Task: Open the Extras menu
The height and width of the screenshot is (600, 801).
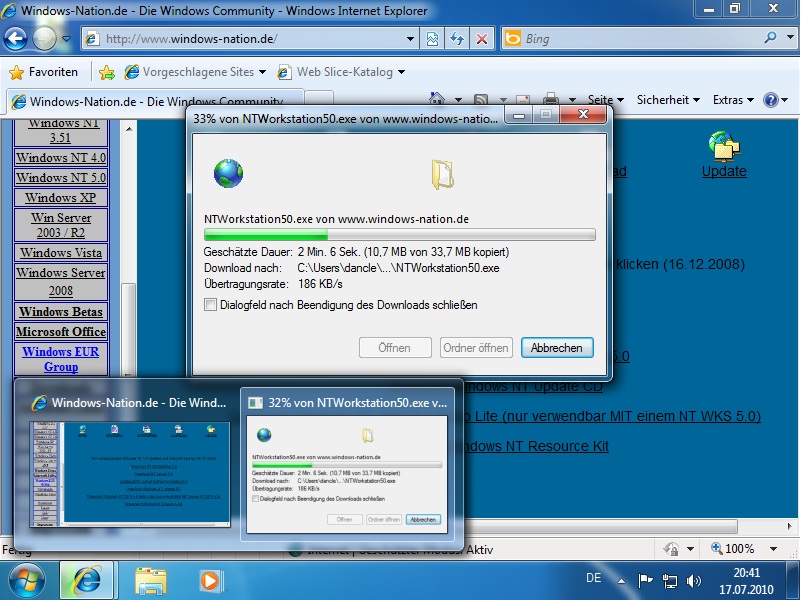Action: [x=733, y=100]
